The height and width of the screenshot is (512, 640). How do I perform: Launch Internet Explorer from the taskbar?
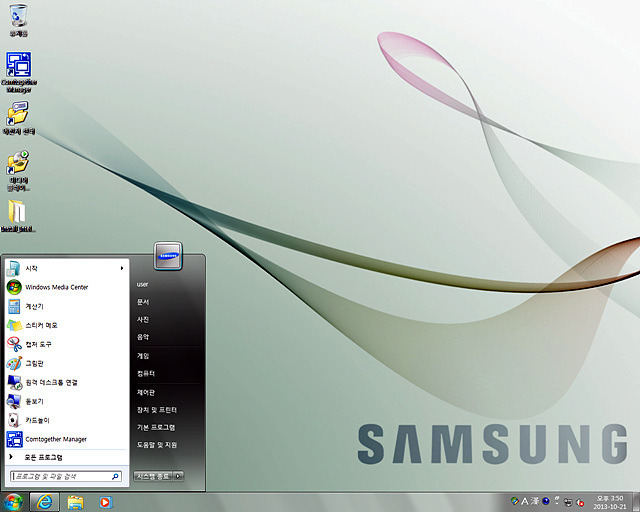pyautogui.click(x=44, y=502)
